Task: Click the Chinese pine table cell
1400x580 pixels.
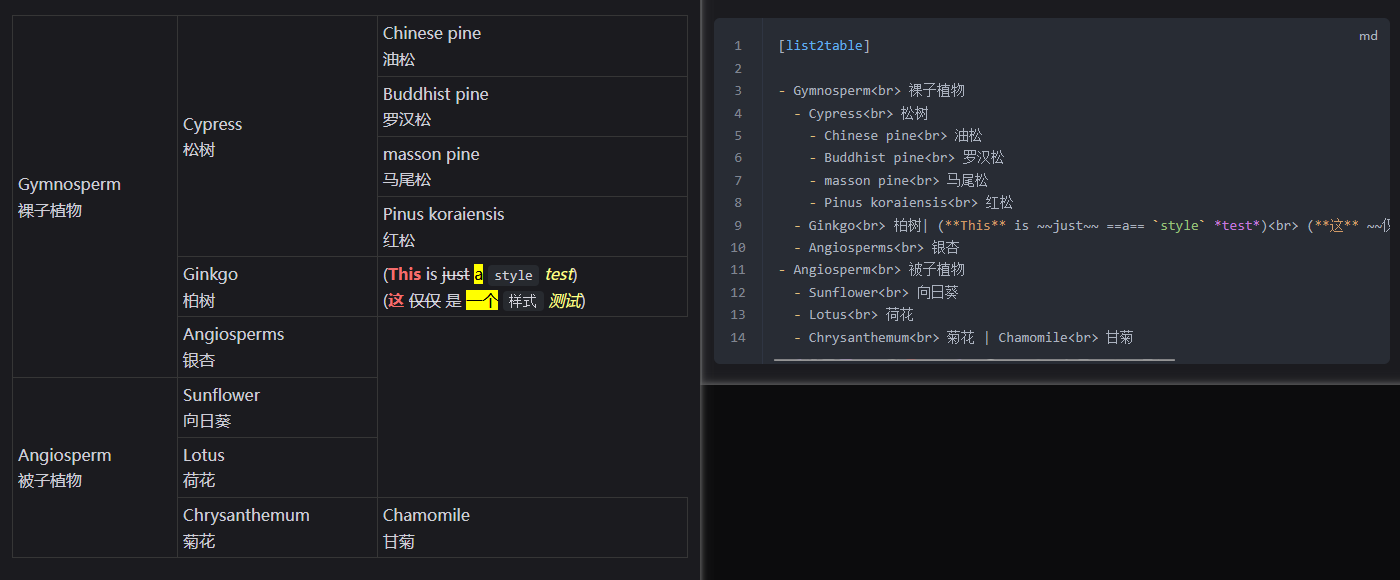Action: pyautogui.click(x=532, y=46)
